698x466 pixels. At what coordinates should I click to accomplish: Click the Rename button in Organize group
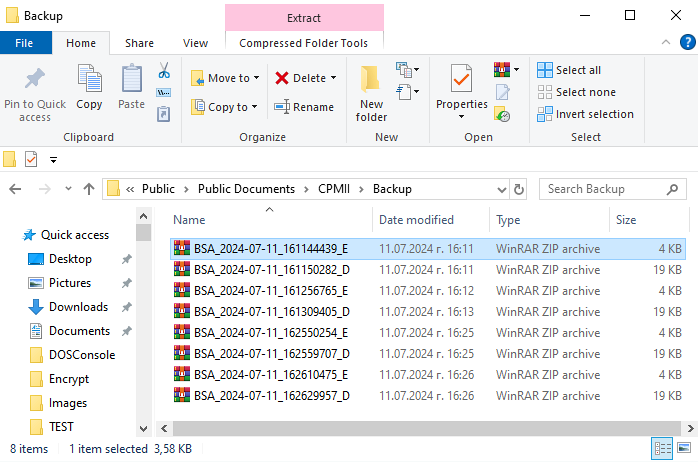304,107
